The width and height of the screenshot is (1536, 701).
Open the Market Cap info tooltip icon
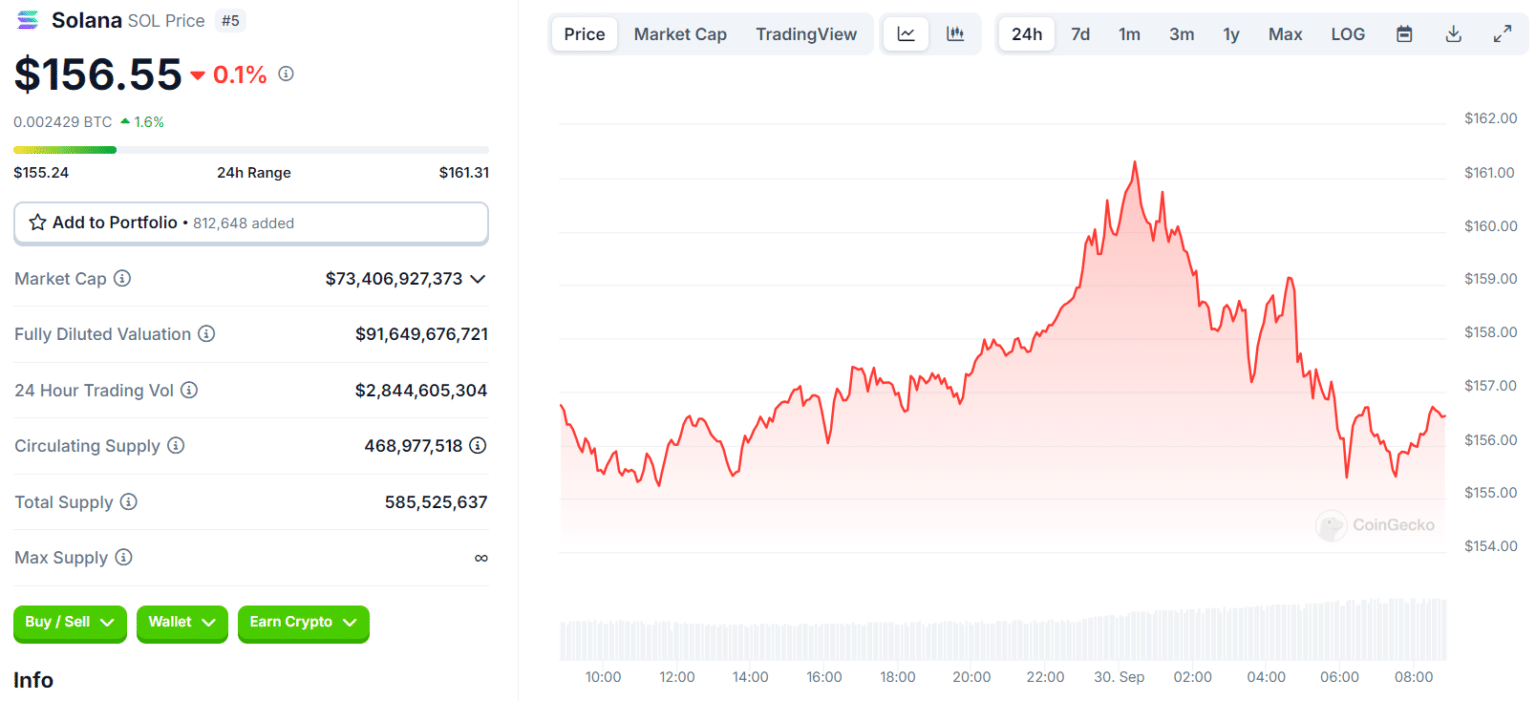tap(122, 279)
